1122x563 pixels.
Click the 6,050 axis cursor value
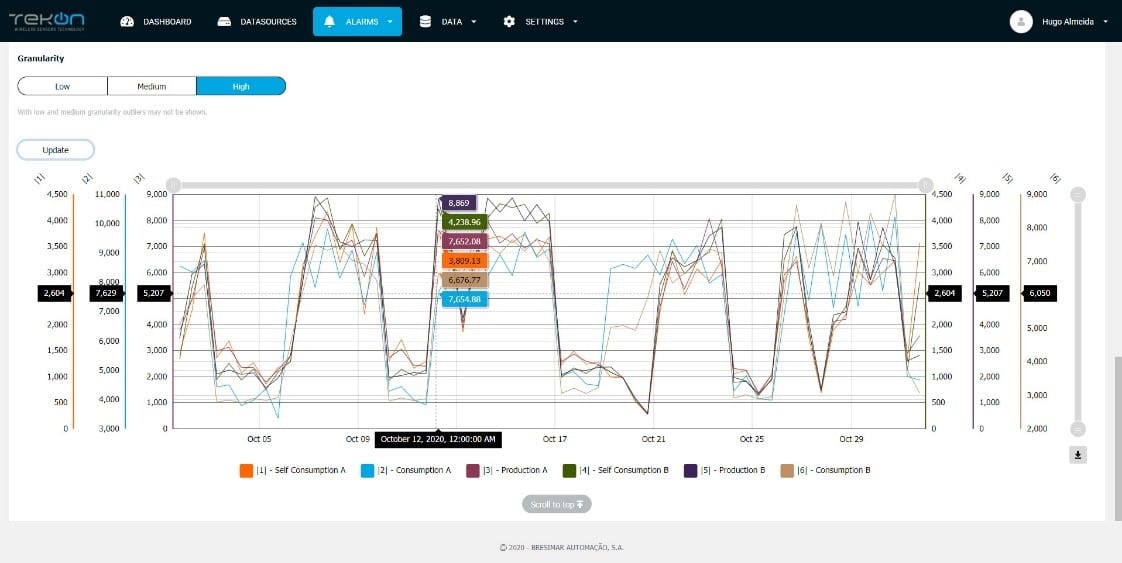click(x=1040, y=293)
